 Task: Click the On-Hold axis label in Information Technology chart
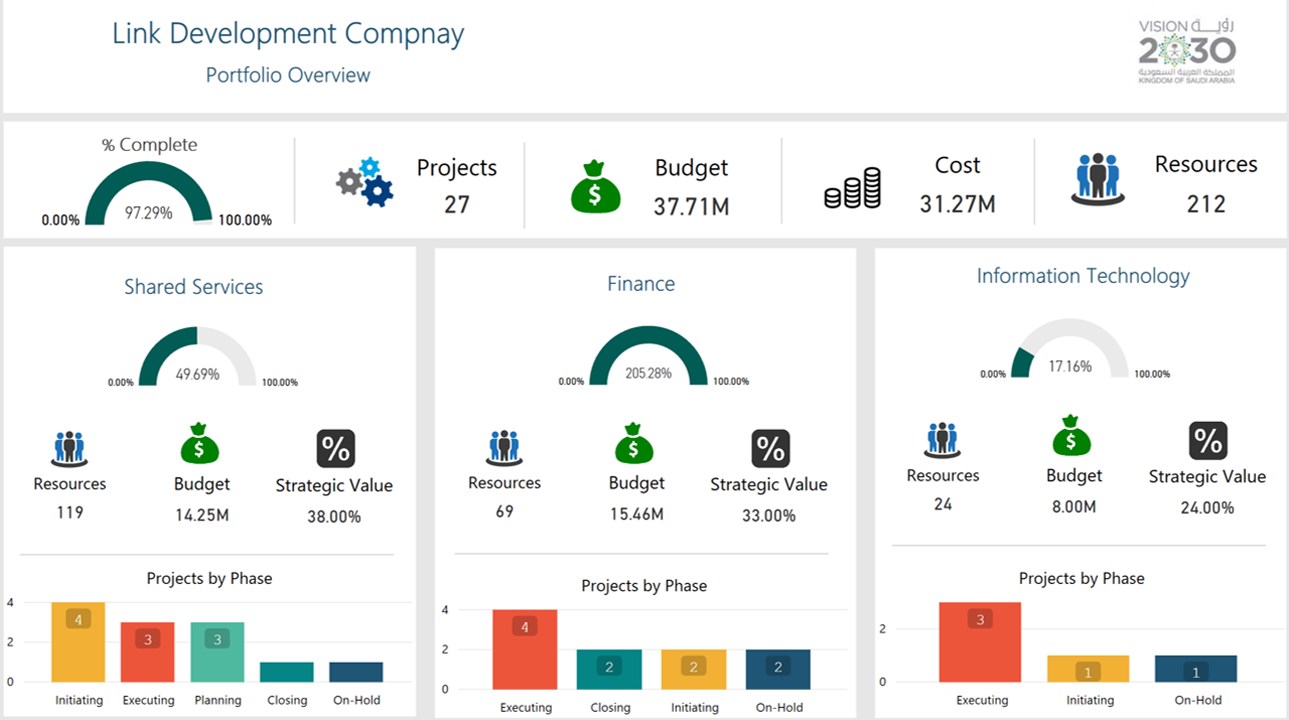point(1197,701)
